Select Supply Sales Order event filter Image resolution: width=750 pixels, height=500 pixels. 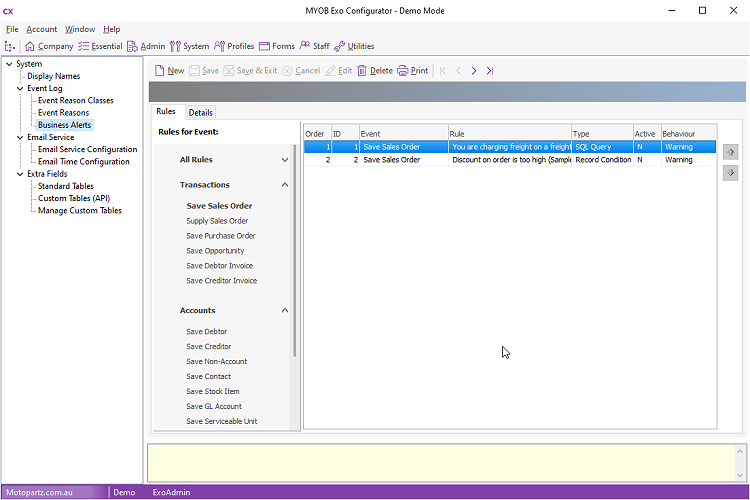[217, 221]
